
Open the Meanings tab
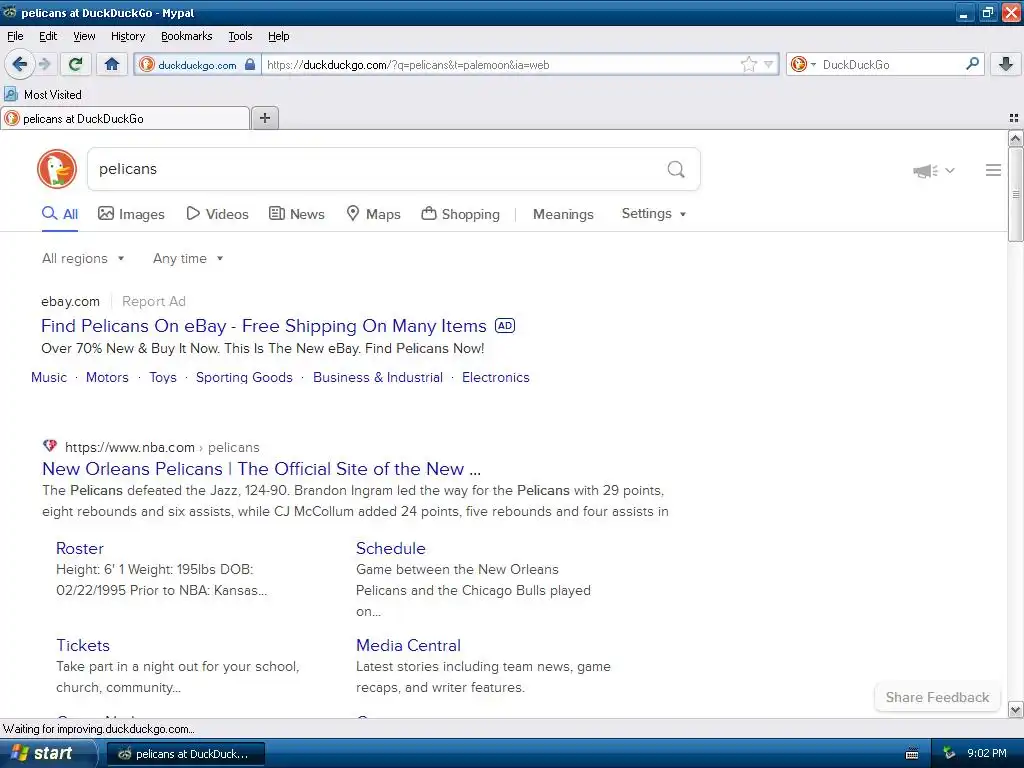(x=563, y=214)
